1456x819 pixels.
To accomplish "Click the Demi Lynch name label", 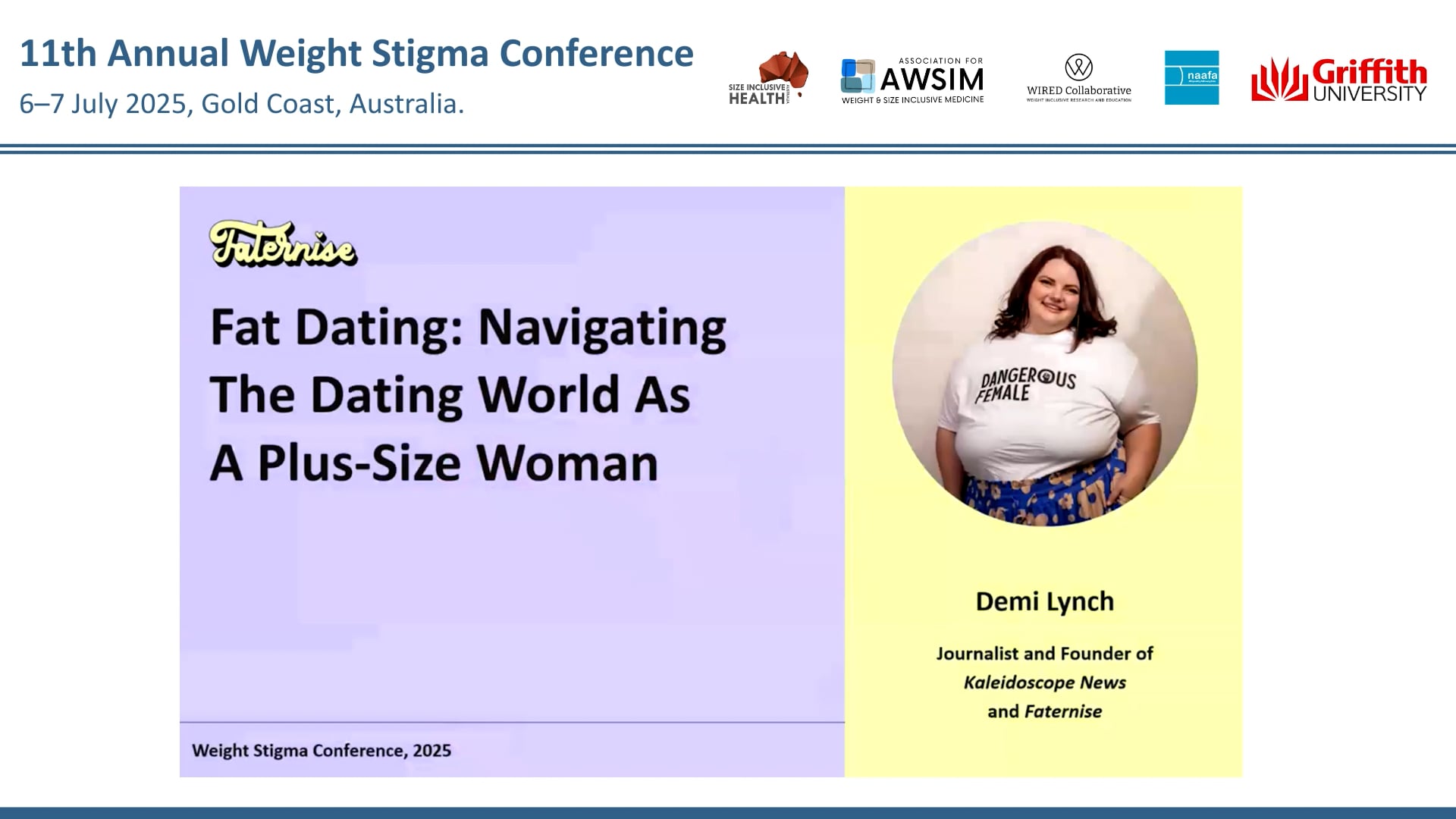I will (x=1044, y=601).
